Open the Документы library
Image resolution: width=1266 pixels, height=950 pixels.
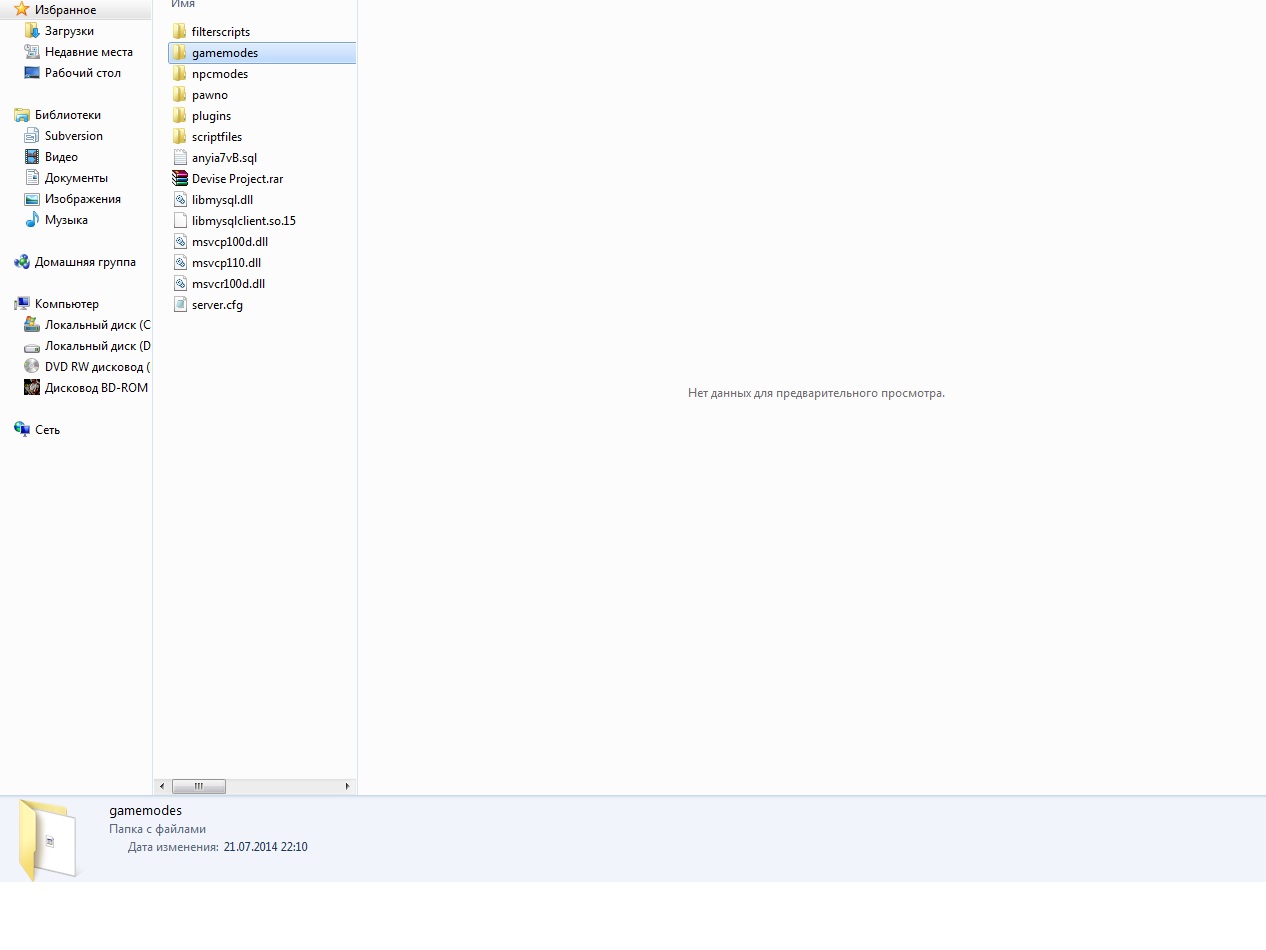point(76,177)
